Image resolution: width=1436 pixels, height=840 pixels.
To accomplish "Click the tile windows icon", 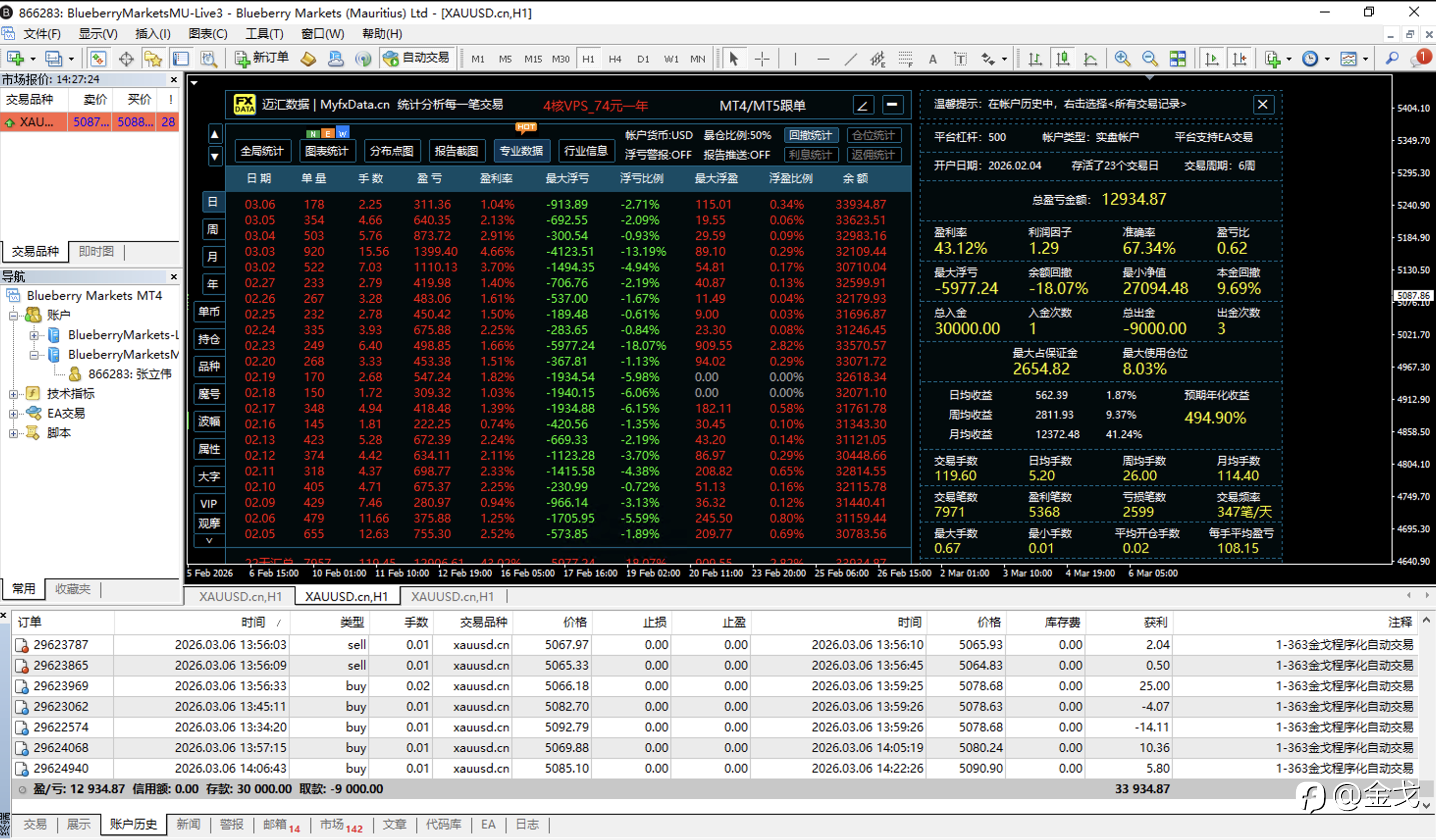I will (1177, 59).
